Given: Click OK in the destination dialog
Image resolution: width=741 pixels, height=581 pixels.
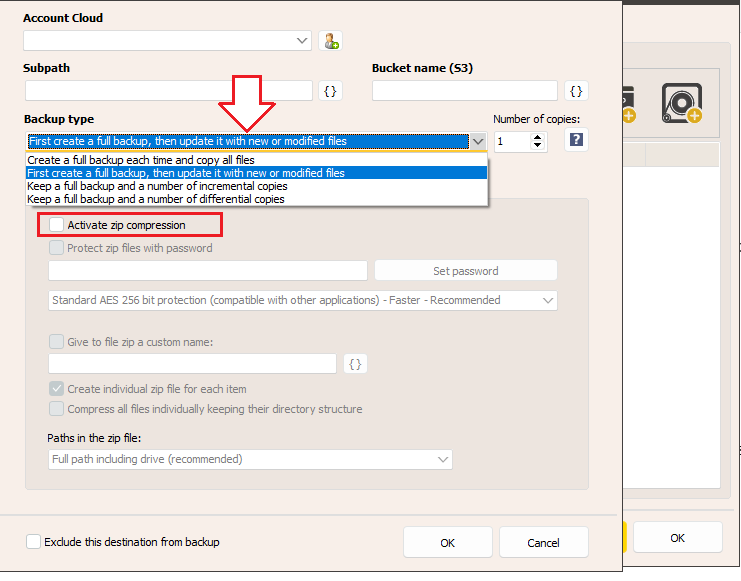Looking at the screenshot, I should 448,543.
